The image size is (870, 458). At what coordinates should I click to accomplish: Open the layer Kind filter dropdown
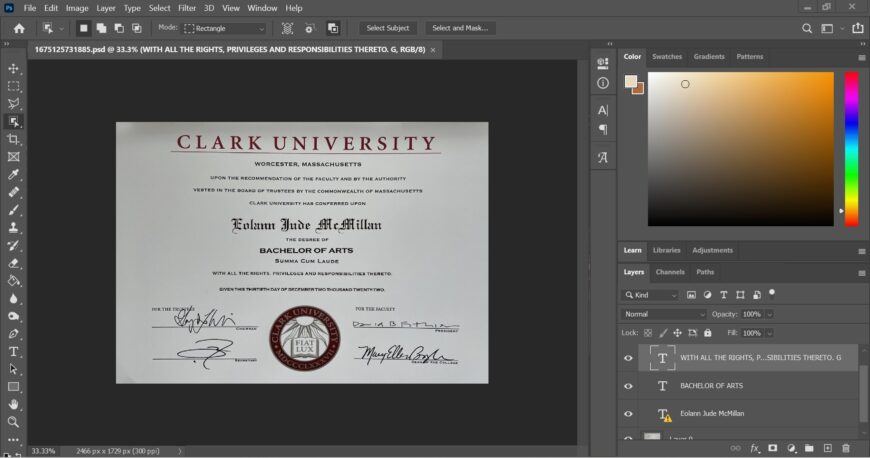(x=650, y=295)
